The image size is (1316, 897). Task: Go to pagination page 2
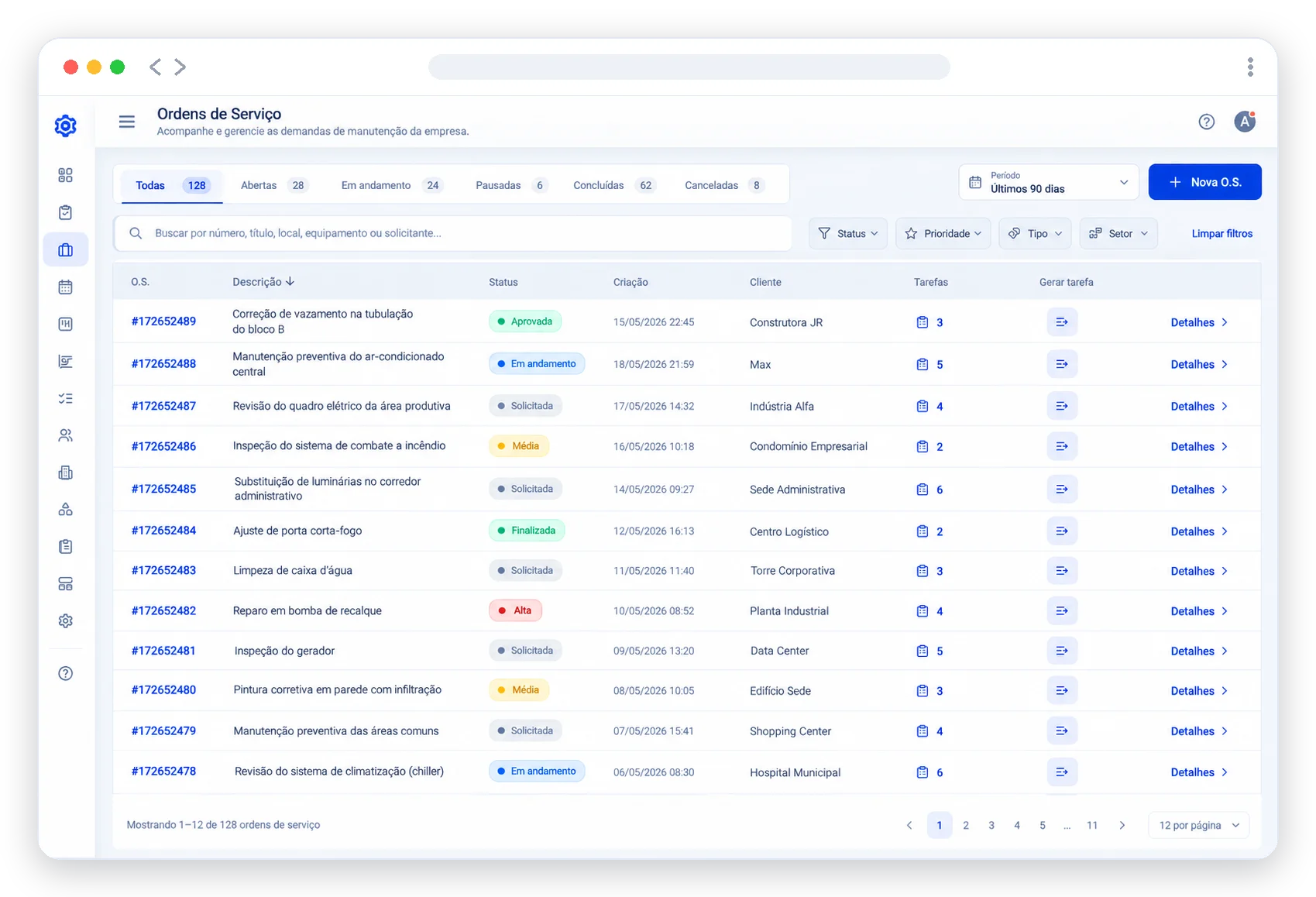(966, 826)
